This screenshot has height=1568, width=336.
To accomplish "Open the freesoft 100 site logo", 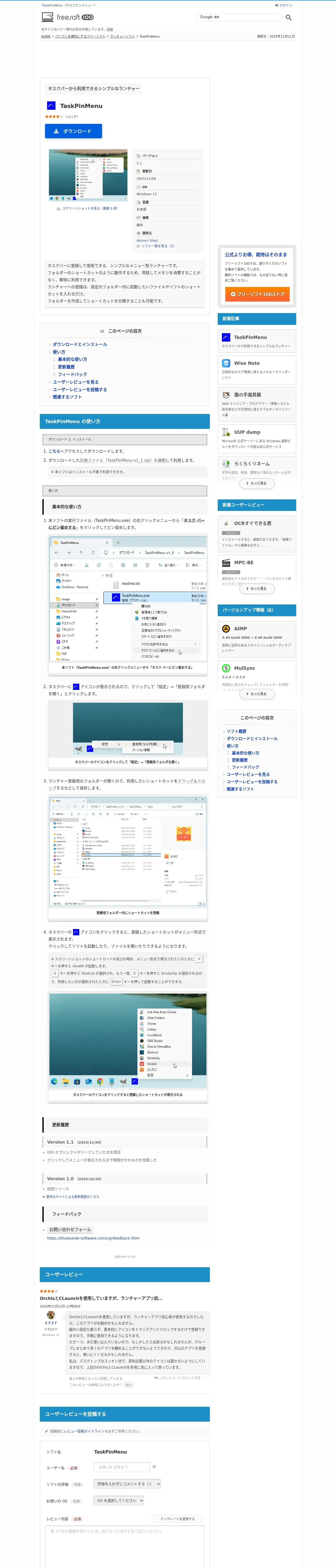I will pyautogui.click(x=68, y=17).
